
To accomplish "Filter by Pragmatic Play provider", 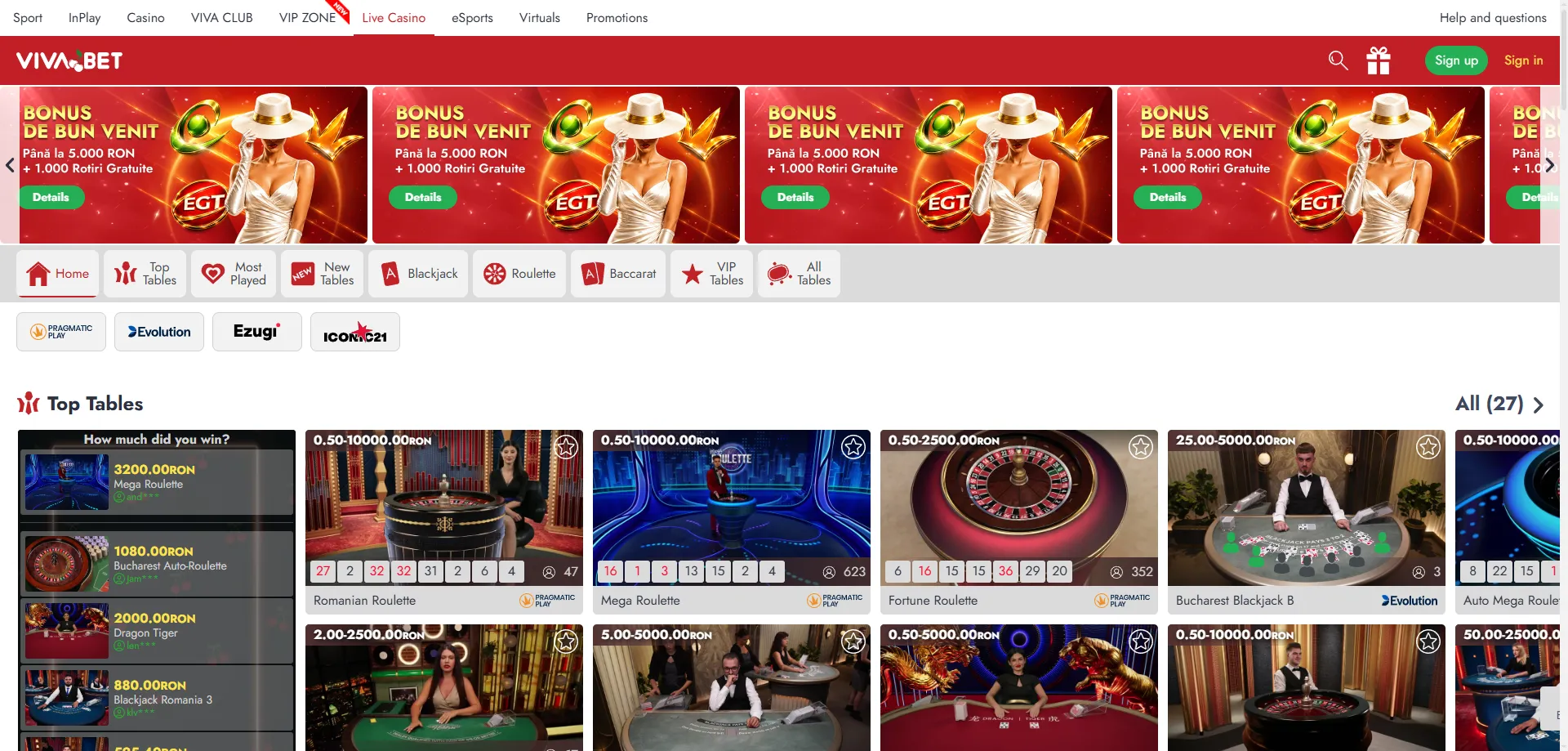I will (61, 332).
